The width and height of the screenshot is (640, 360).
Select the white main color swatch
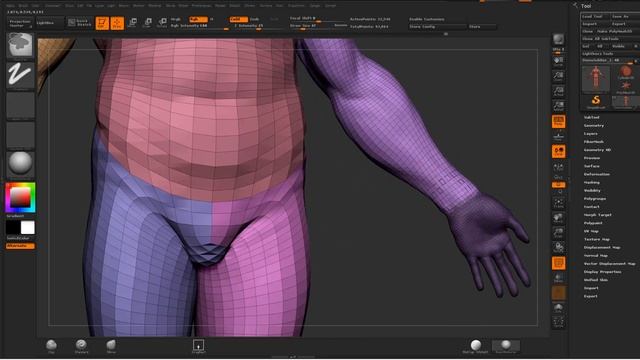coord(28,227)
